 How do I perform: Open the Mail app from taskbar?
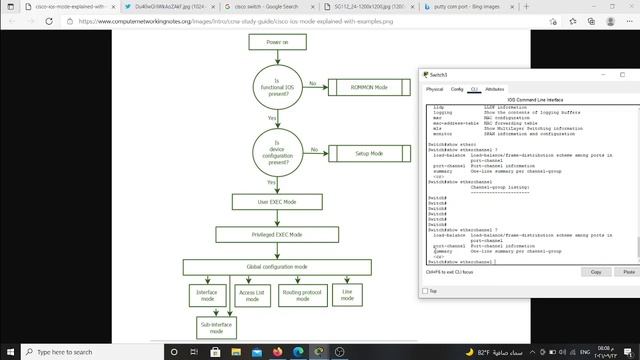click(257, 352)
